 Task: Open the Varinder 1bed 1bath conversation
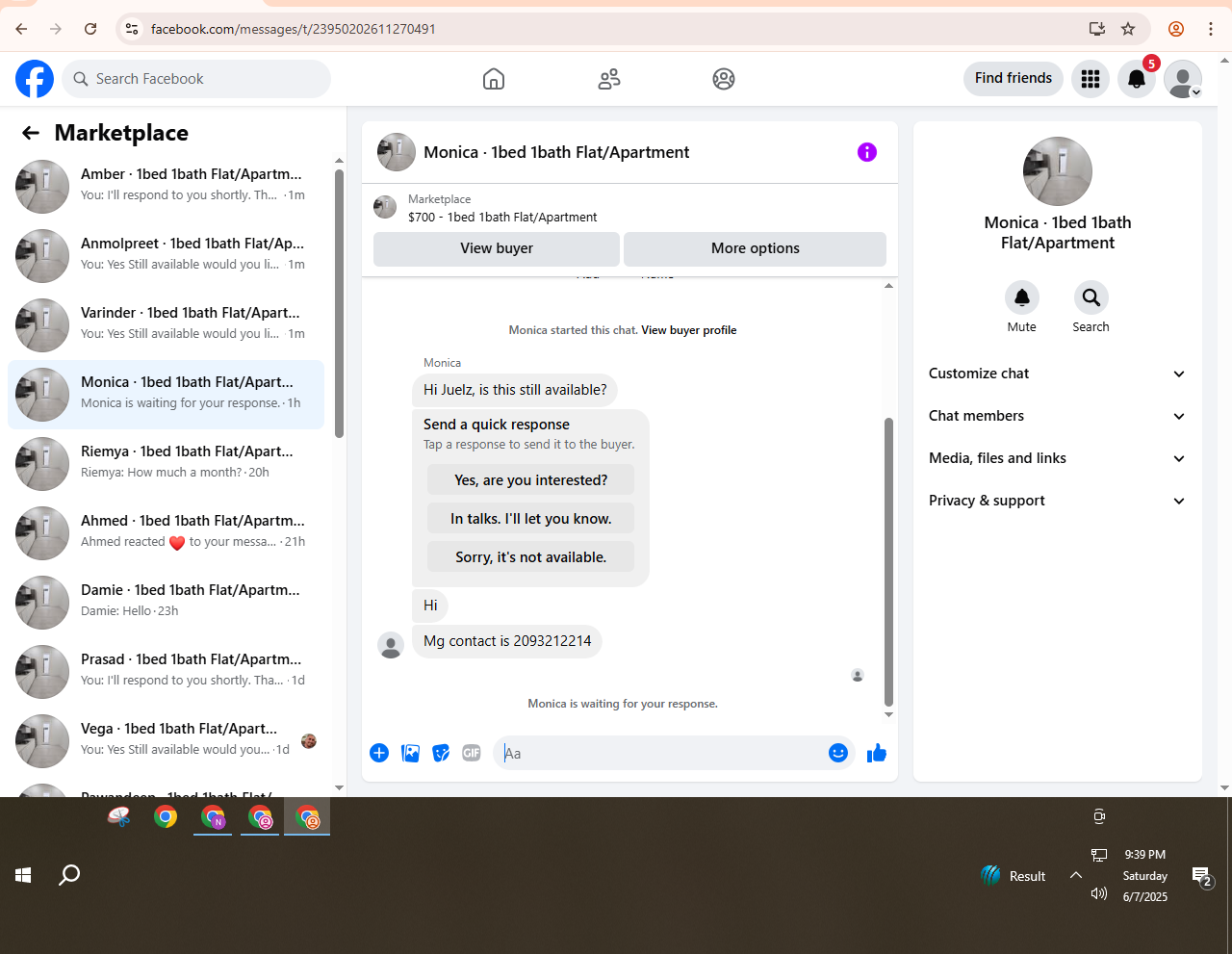point(166,324)
